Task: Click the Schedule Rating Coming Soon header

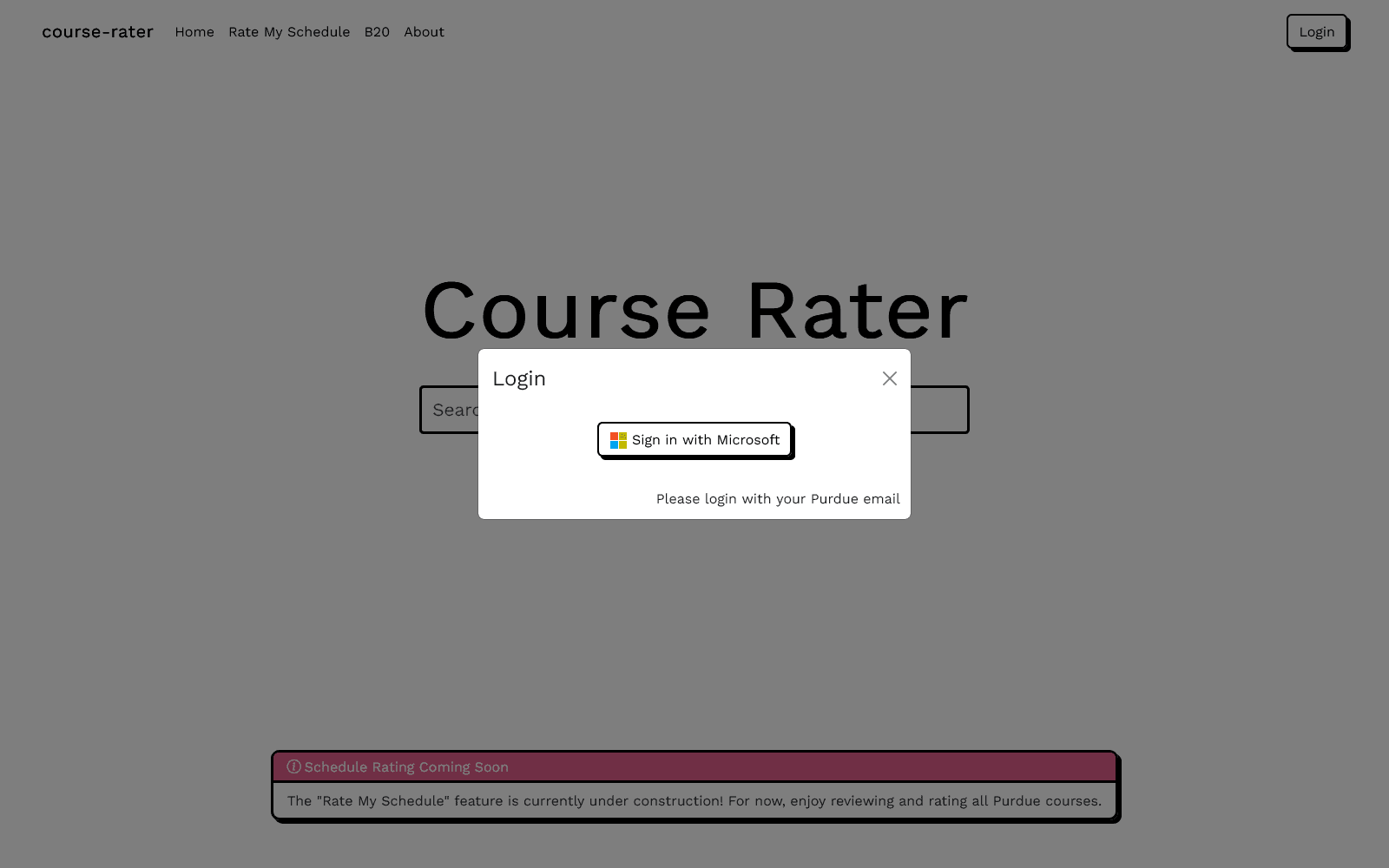Action: [694, 766]
